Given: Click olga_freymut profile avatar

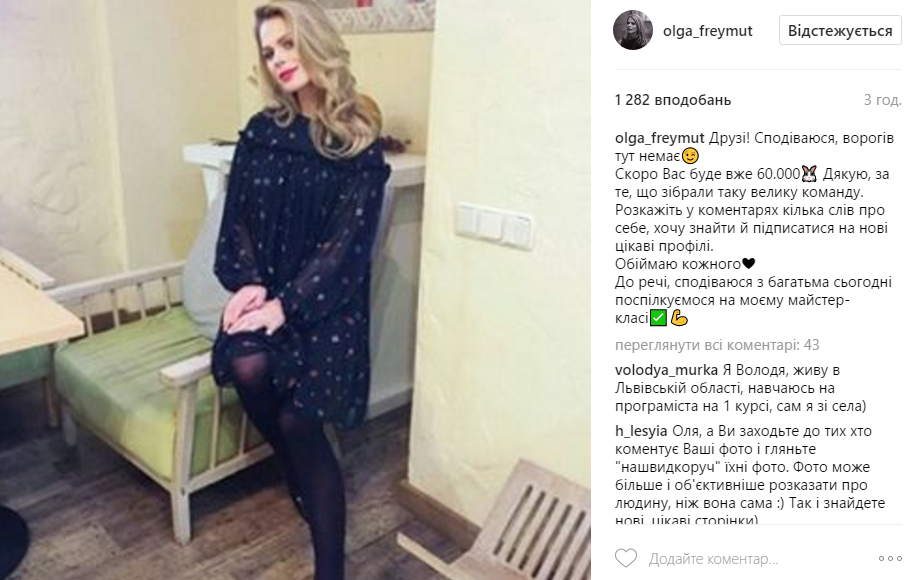Looking at the screenshot, I should [632, 30].
